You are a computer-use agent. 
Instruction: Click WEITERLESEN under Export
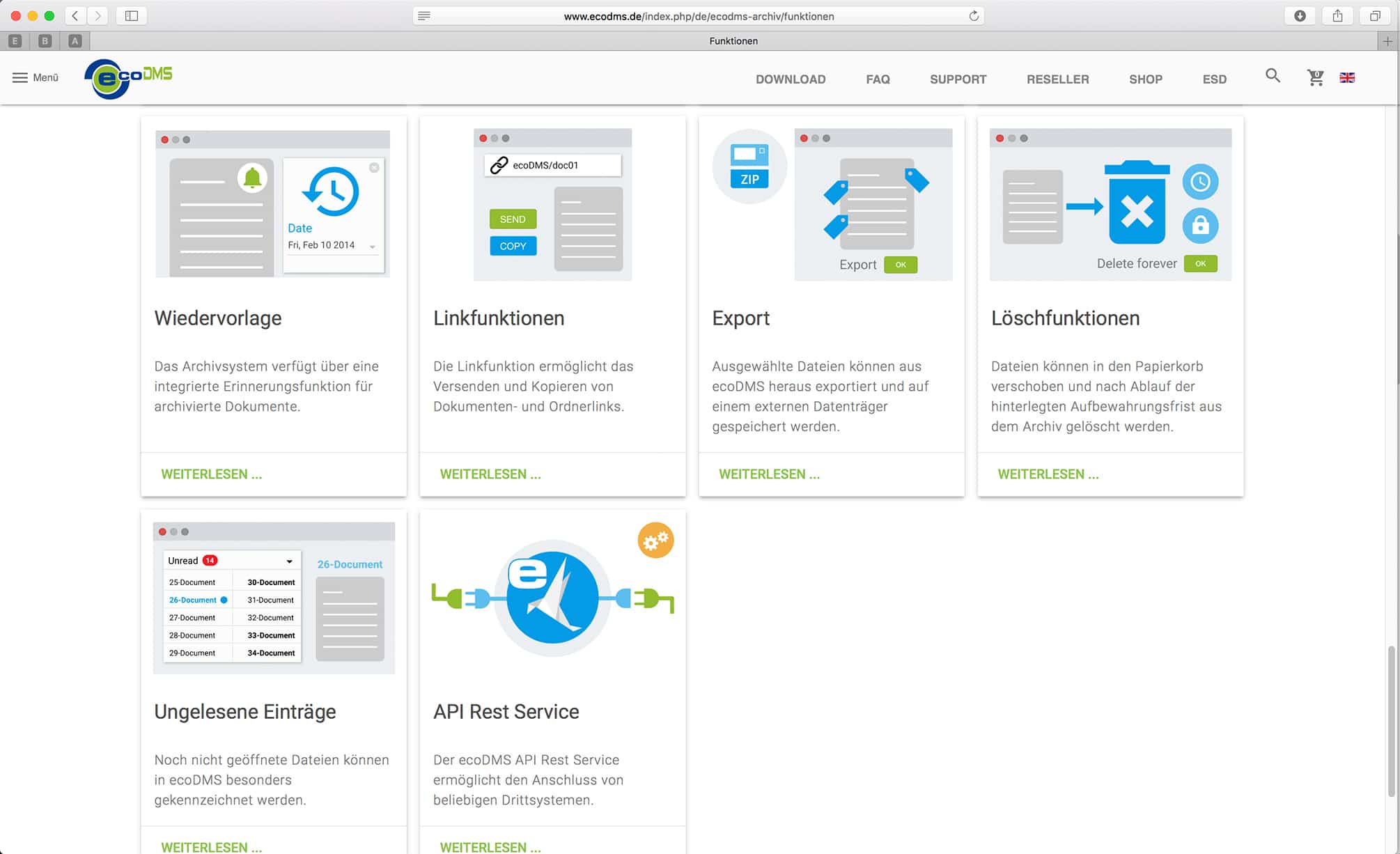(x=769, y=474)
